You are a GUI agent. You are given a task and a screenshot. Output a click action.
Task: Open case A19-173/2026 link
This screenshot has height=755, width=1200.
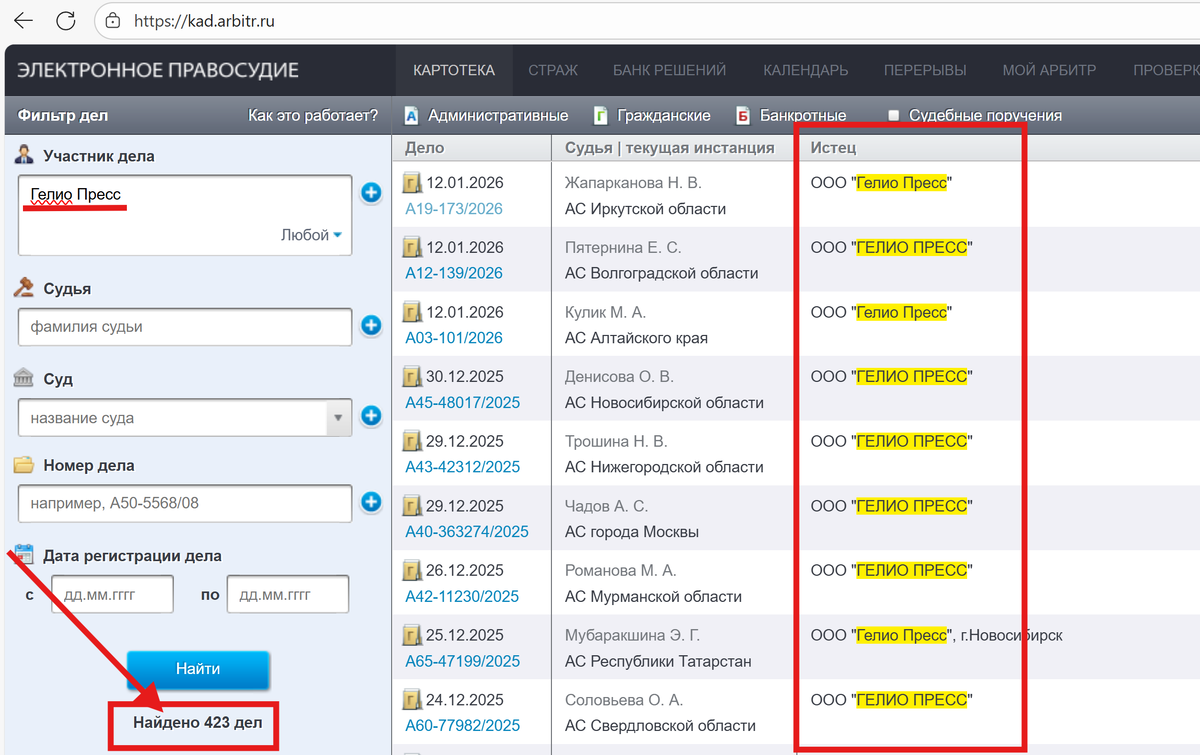454,209
